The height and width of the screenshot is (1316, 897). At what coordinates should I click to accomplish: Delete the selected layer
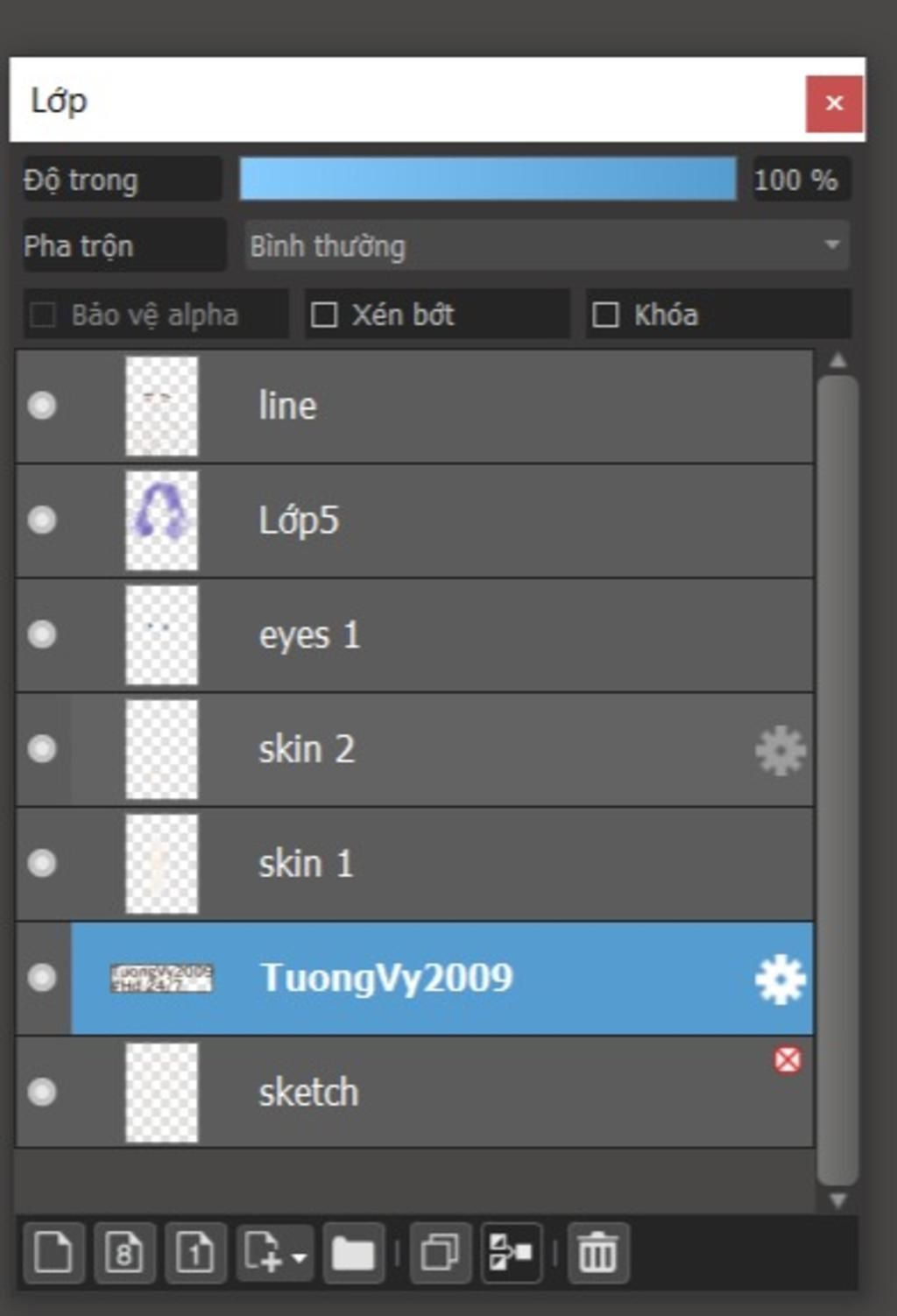point(598,1252)
